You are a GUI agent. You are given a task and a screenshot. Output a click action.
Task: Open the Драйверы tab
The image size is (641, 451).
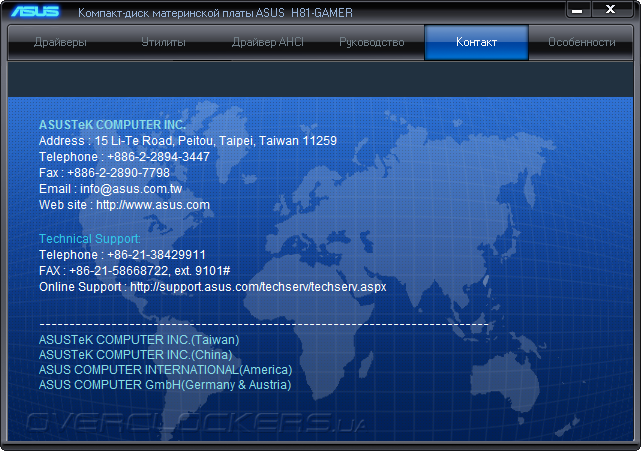(60, 42)
